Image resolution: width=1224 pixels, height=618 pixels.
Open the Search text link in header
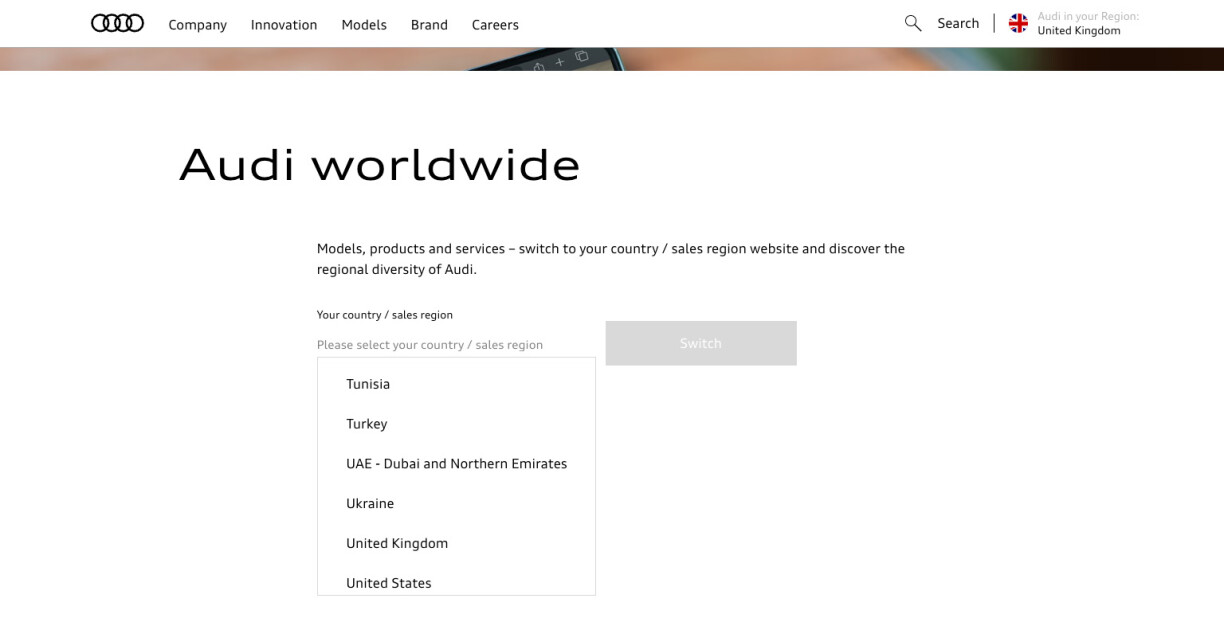957,23
